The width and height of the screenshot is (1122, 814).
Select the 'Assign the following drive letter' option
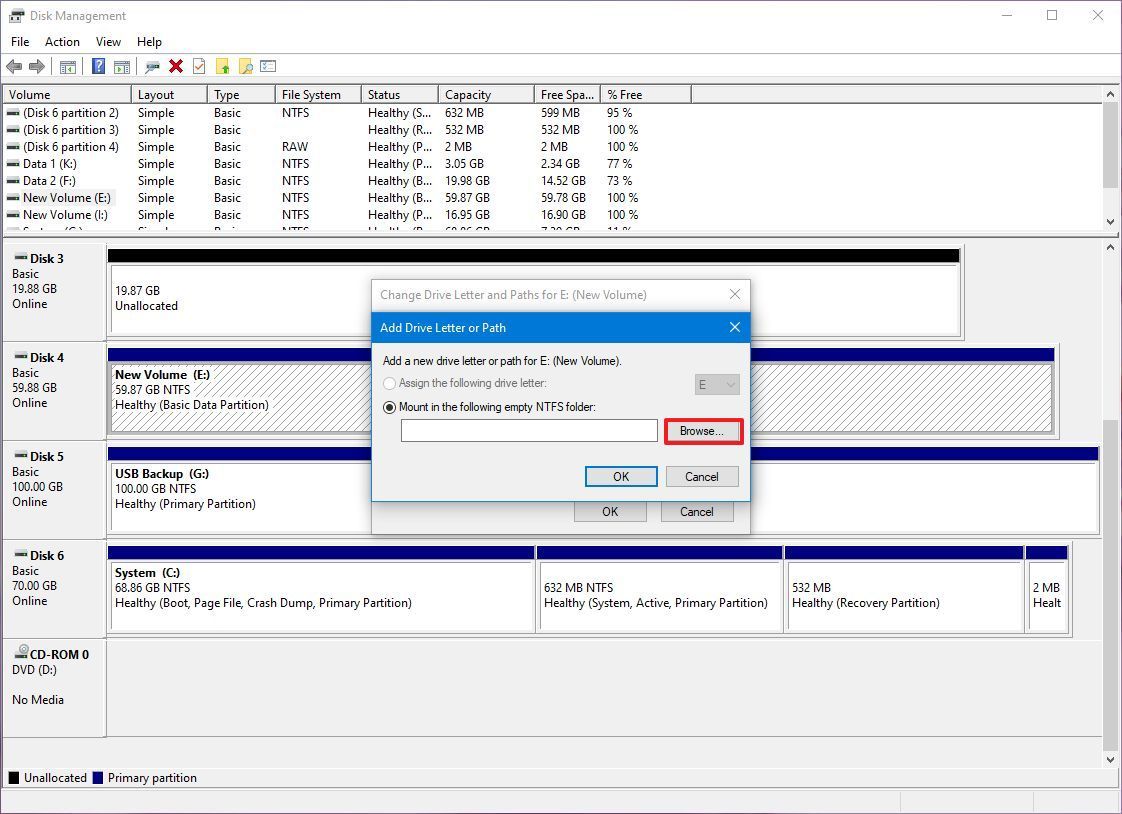pos(389,383)
